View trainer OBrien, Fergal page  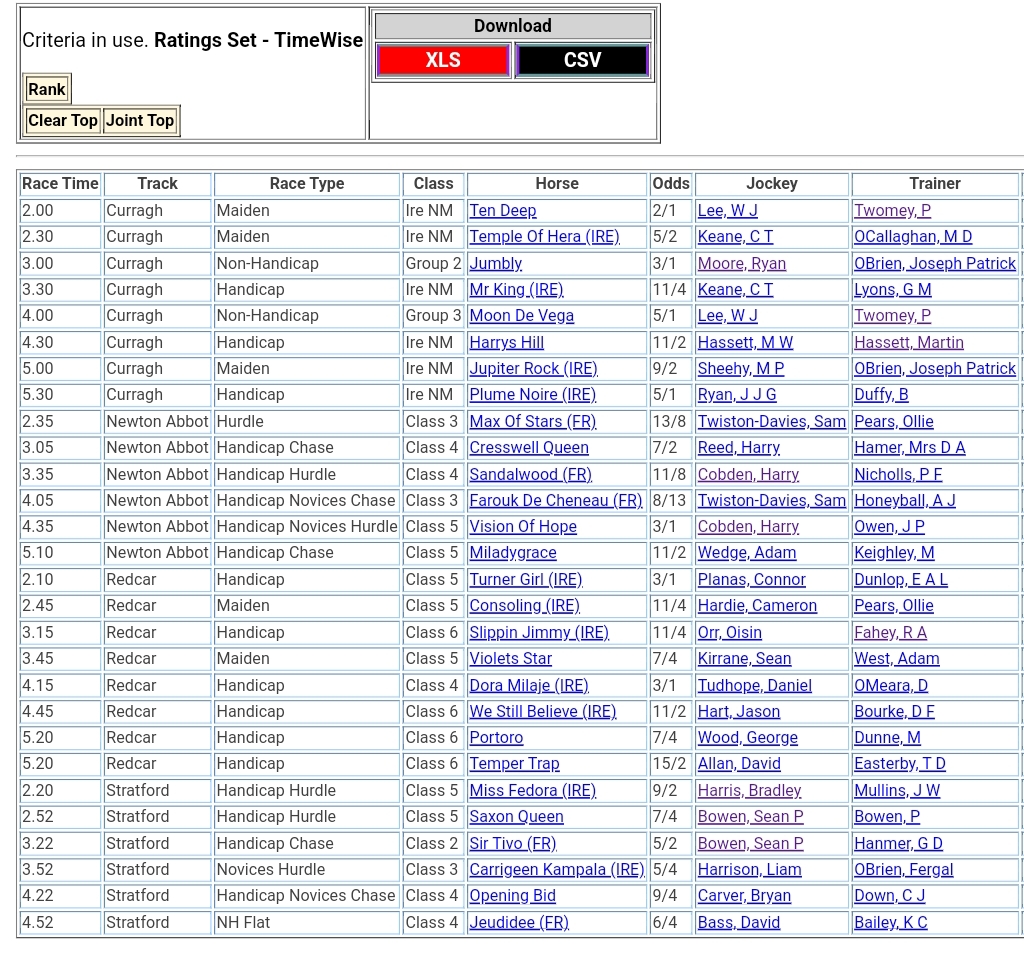coord(903,870)
